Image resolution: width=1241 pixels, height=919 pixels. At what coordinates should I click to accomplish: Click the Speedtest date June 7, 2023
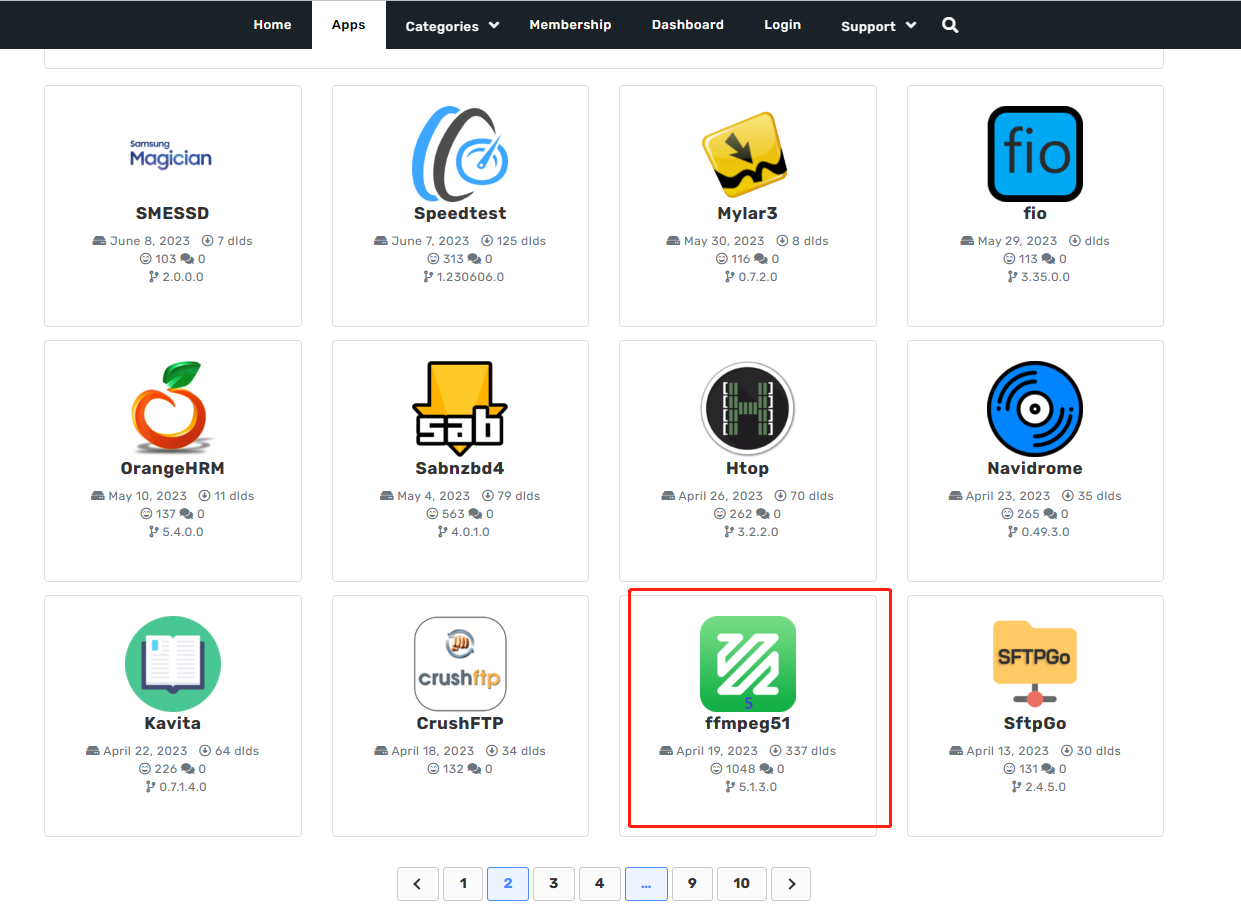point(430,241)
